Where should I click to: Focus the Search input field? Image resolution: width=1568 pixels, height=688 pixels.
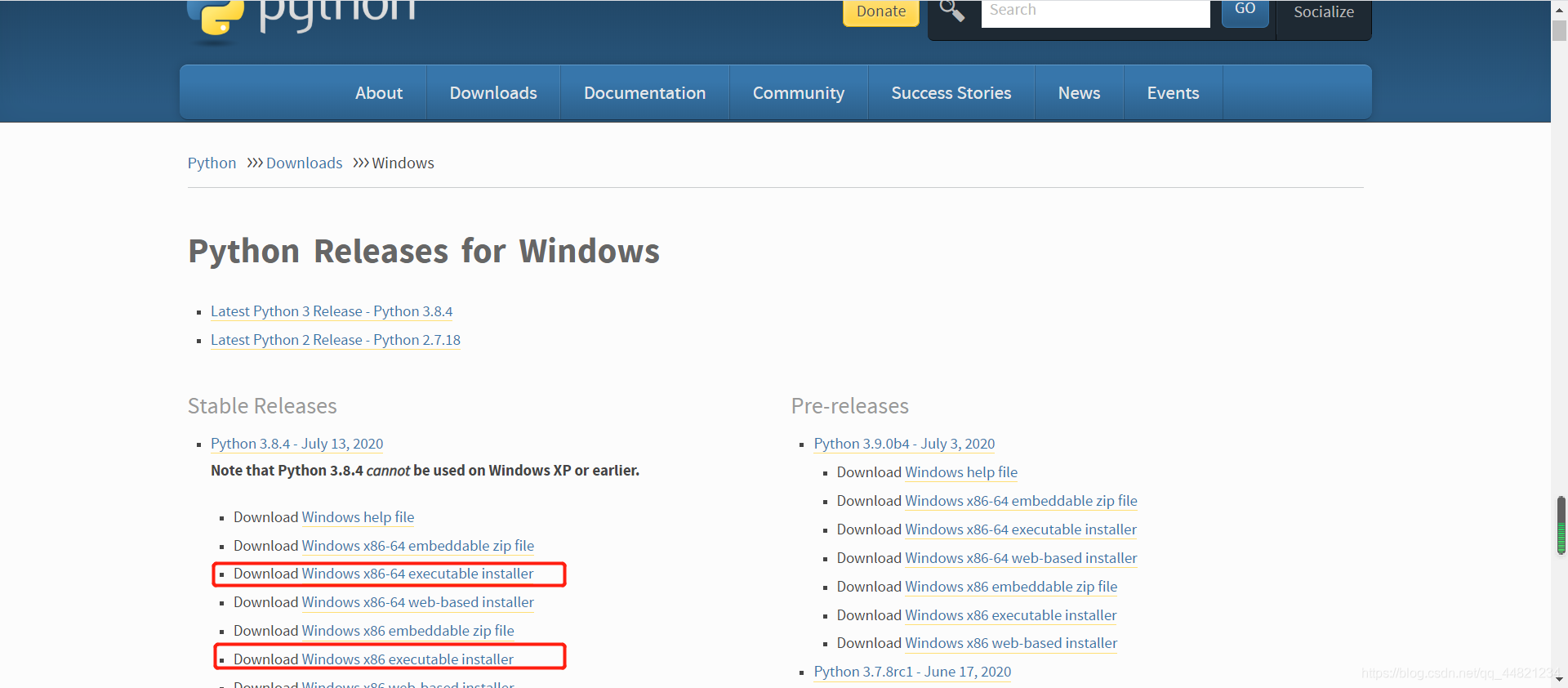pyautogui.click(x=1096, y=12)
